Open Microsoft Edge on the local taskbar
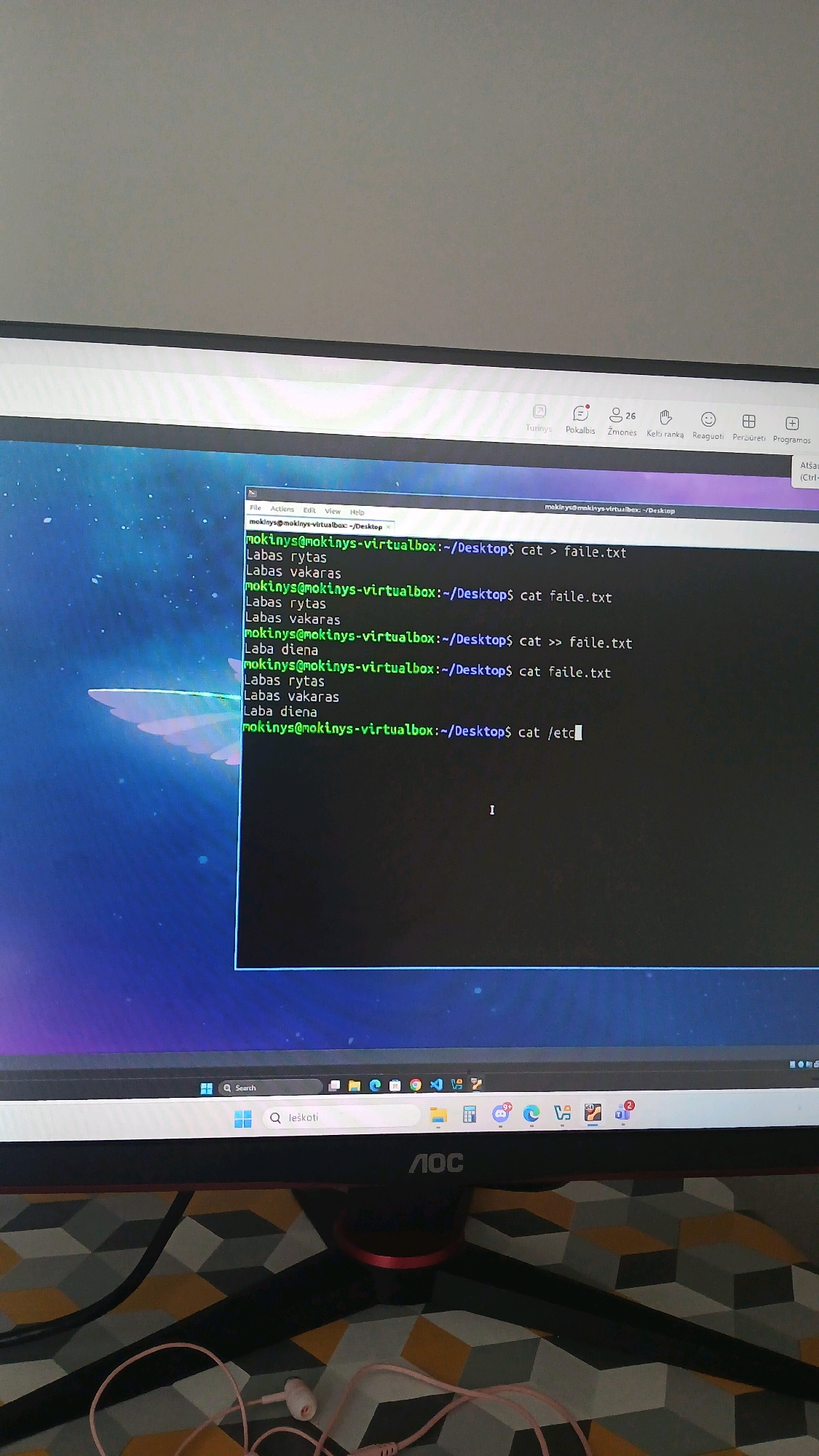The image size is (819, 1456). click(x=531, y=1113)
